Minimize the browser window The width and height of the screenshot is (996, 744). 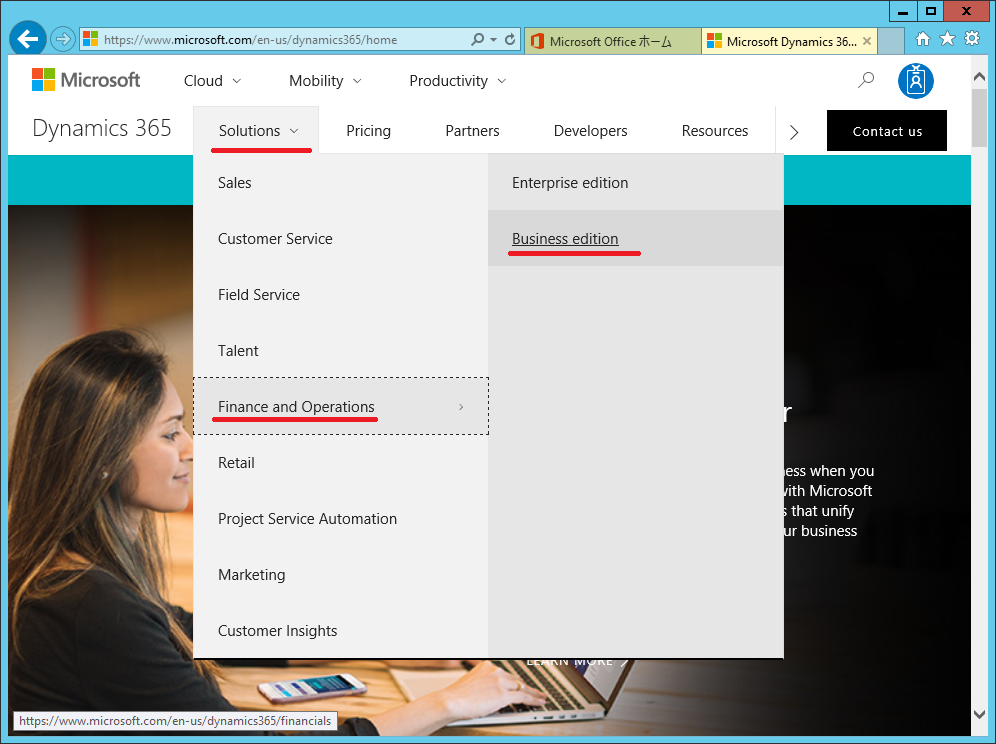903,11
